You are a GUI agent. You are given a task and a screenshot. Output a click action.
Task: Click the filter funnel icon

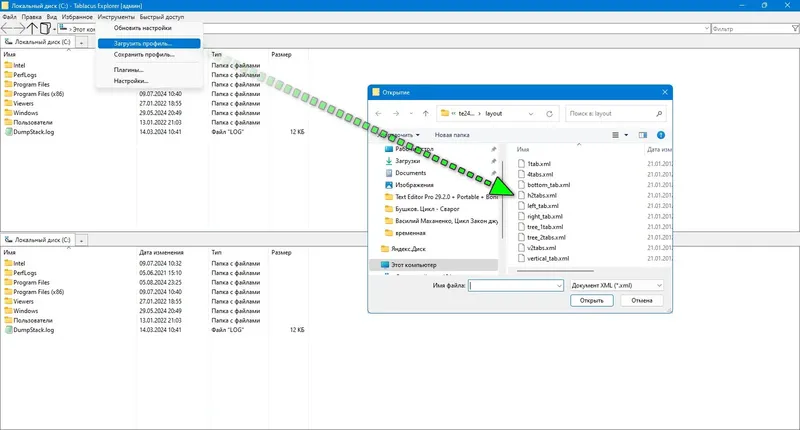click(795, 29)
